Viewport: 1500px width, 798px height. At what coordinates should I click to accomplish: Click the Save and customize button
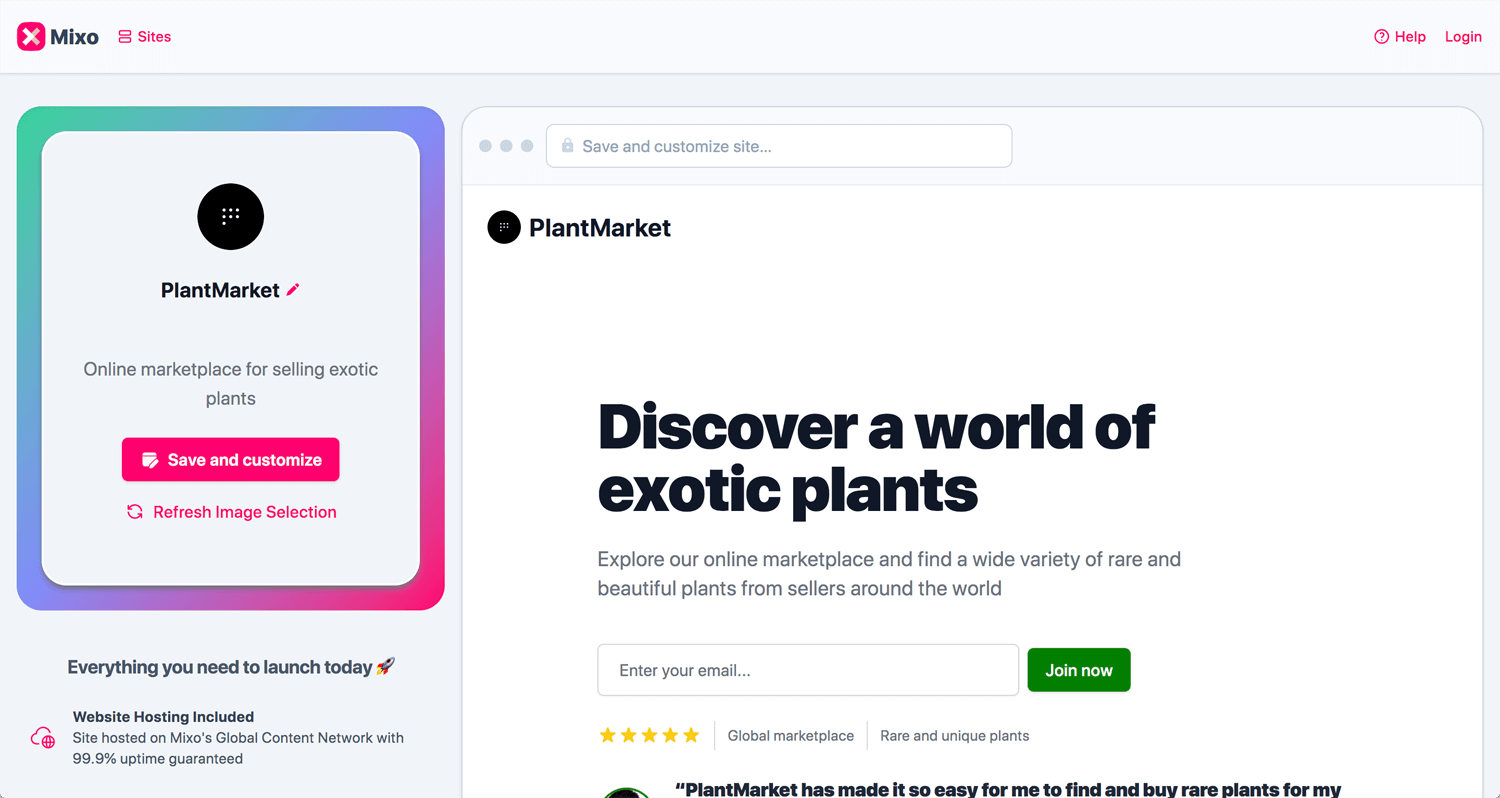[x=231, y=460]
